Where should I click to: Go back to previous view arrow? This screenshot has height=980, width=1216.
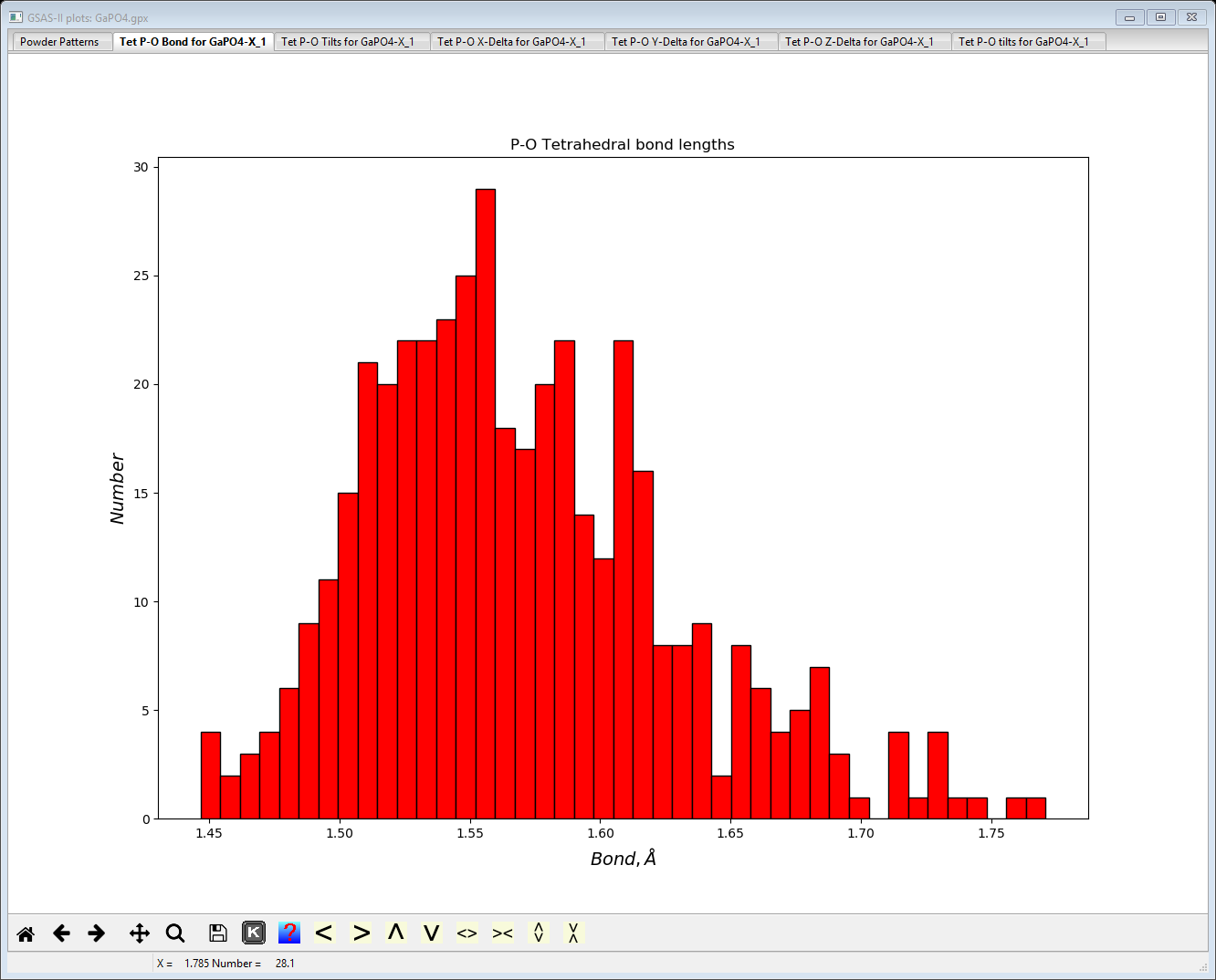coord(61,933)
